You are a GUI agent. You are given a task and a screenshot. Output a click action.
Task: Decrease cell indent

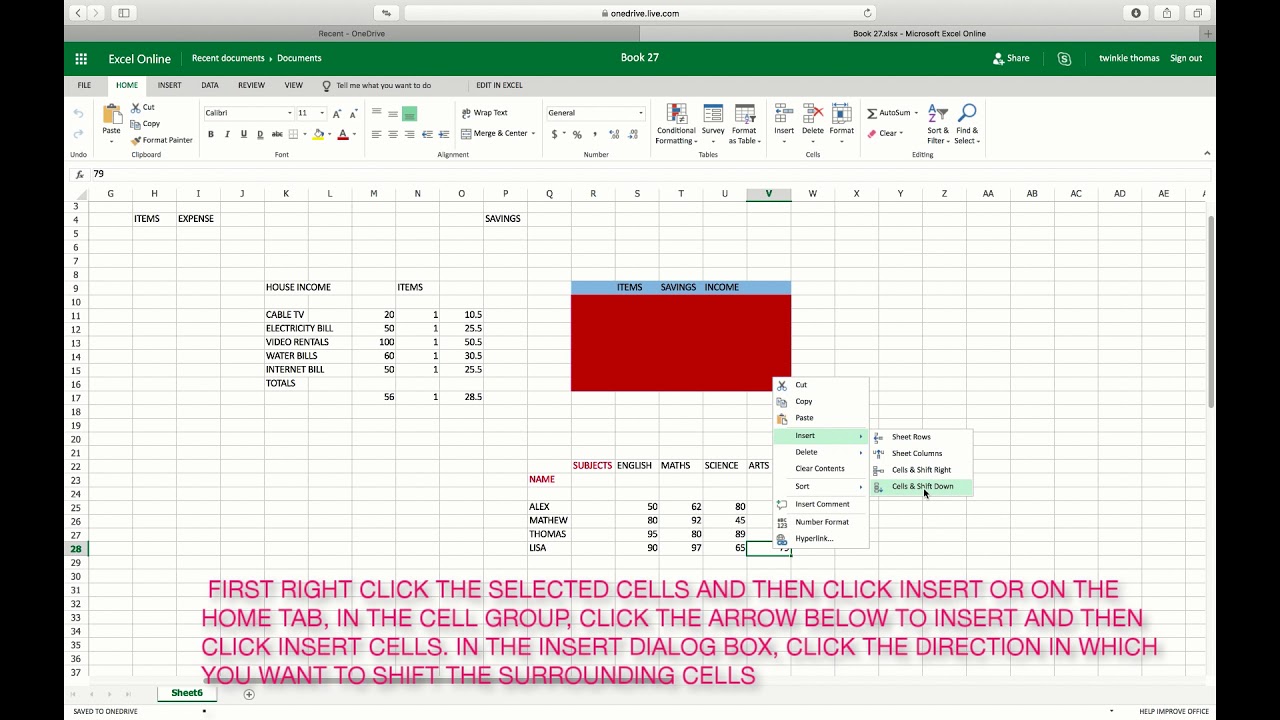(427, 134)
